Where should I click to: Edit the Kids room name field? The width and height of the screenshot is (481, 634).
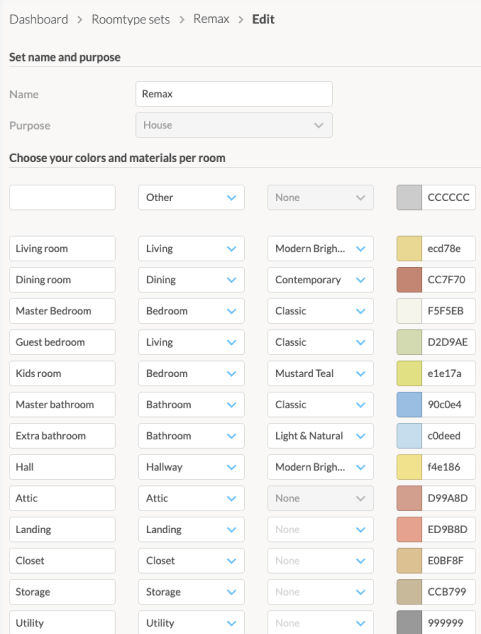(x=62, y=373)
